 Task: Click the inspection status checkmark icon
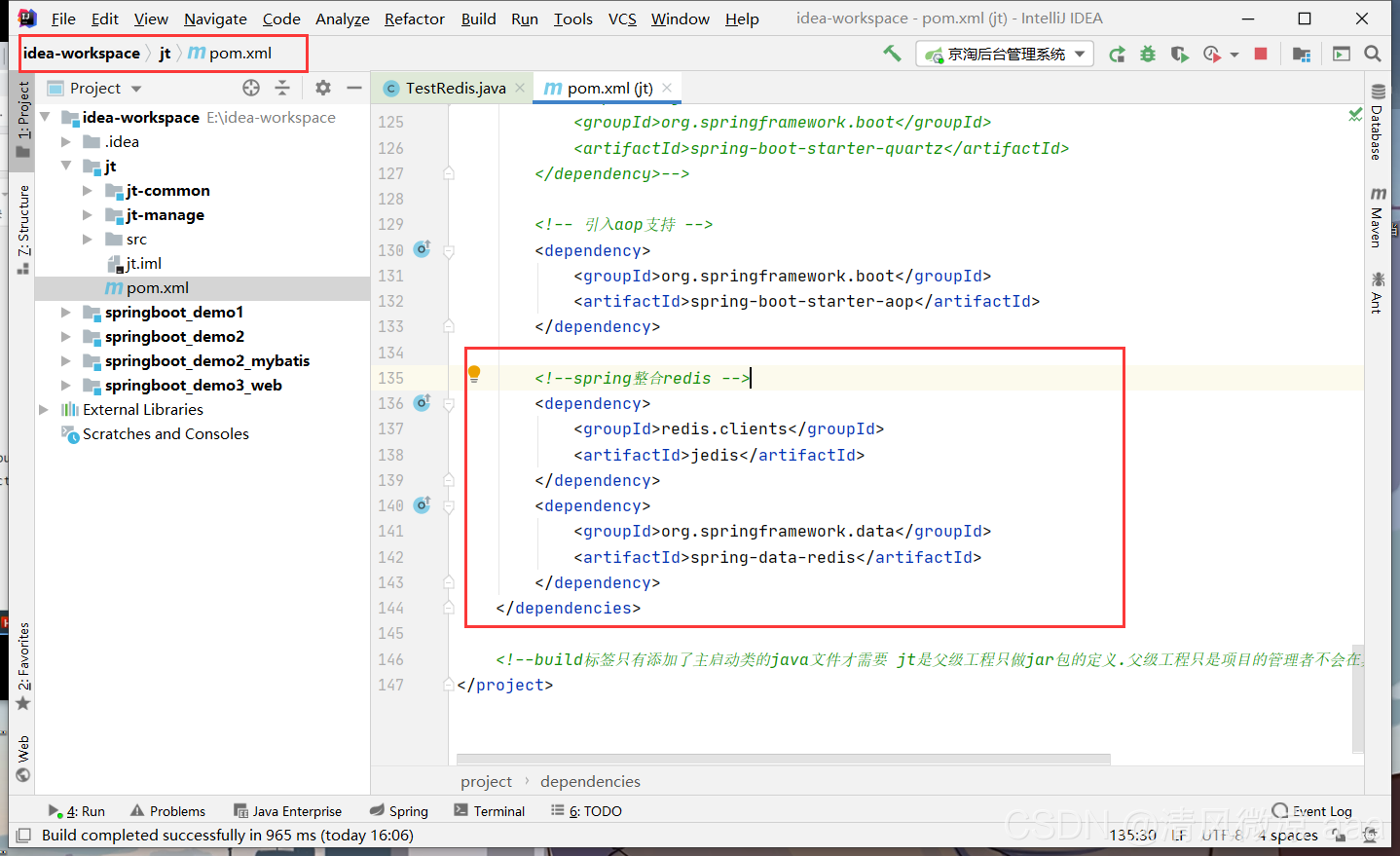click(x=1354, y=115)
